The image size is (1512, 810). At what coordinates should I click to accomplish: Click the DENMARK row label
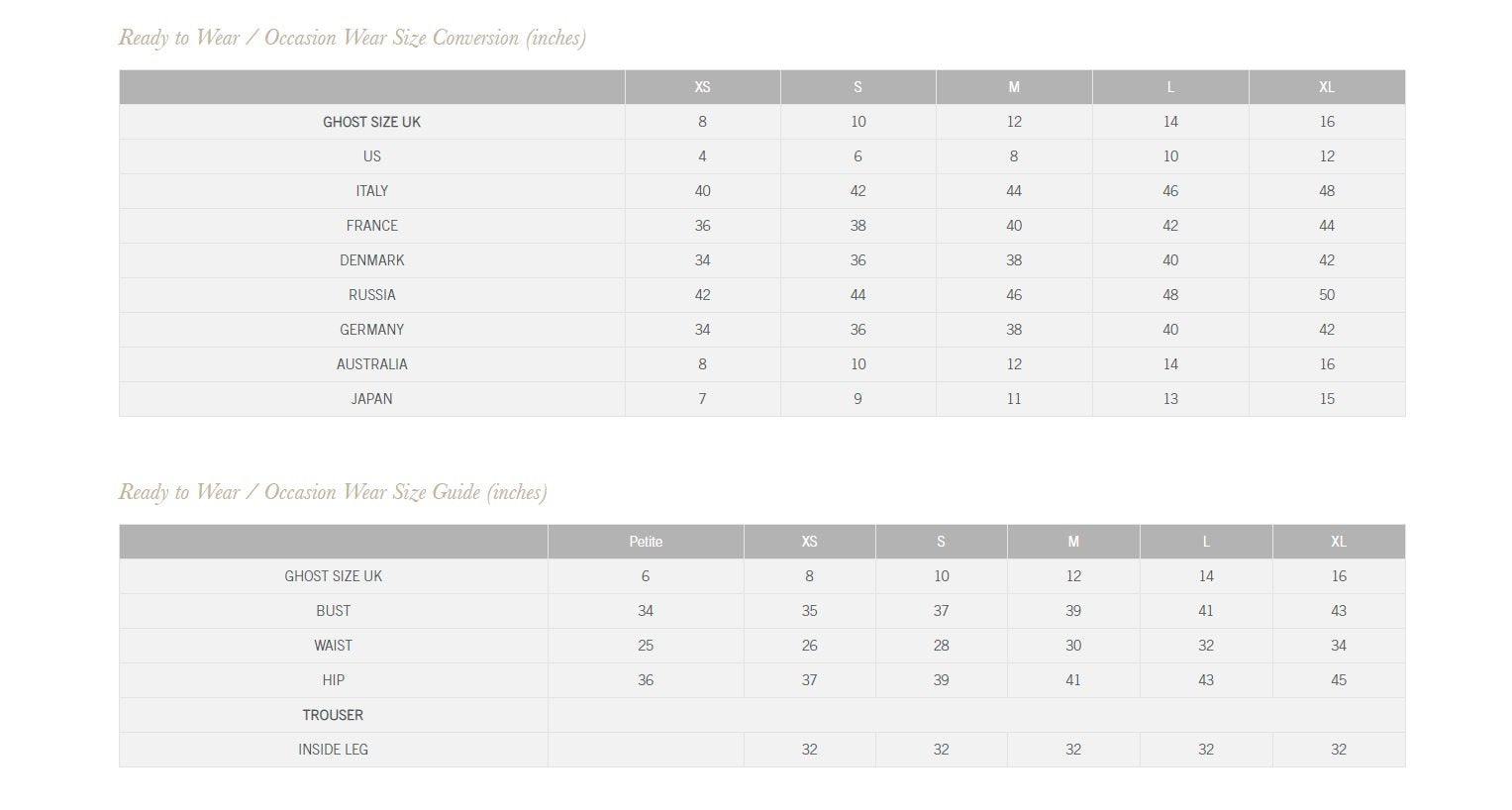point(372,260)
